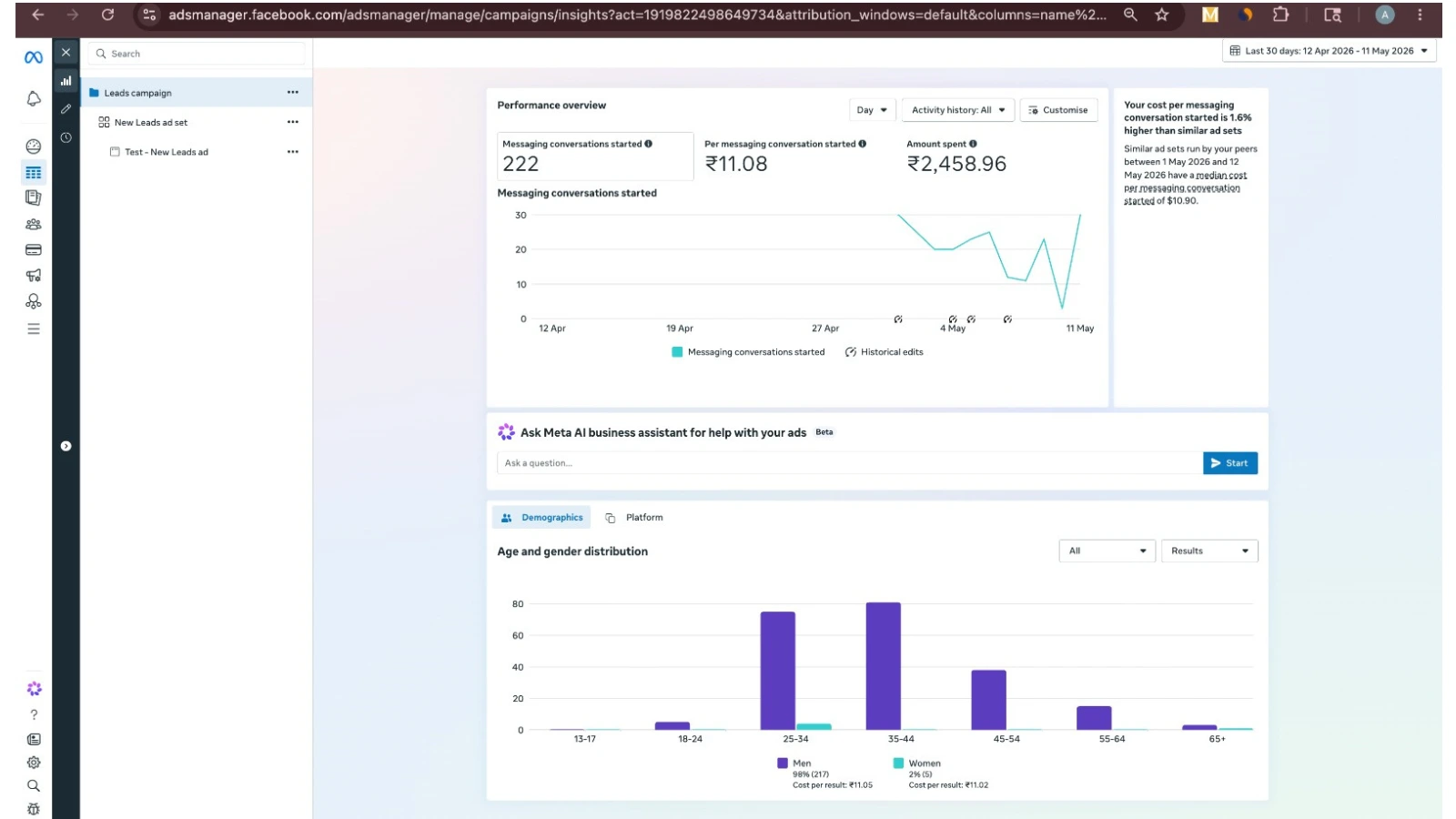Viewport: 1456px width, 819px height.
Task: Click the Start button
Action: pos(1229,463)
